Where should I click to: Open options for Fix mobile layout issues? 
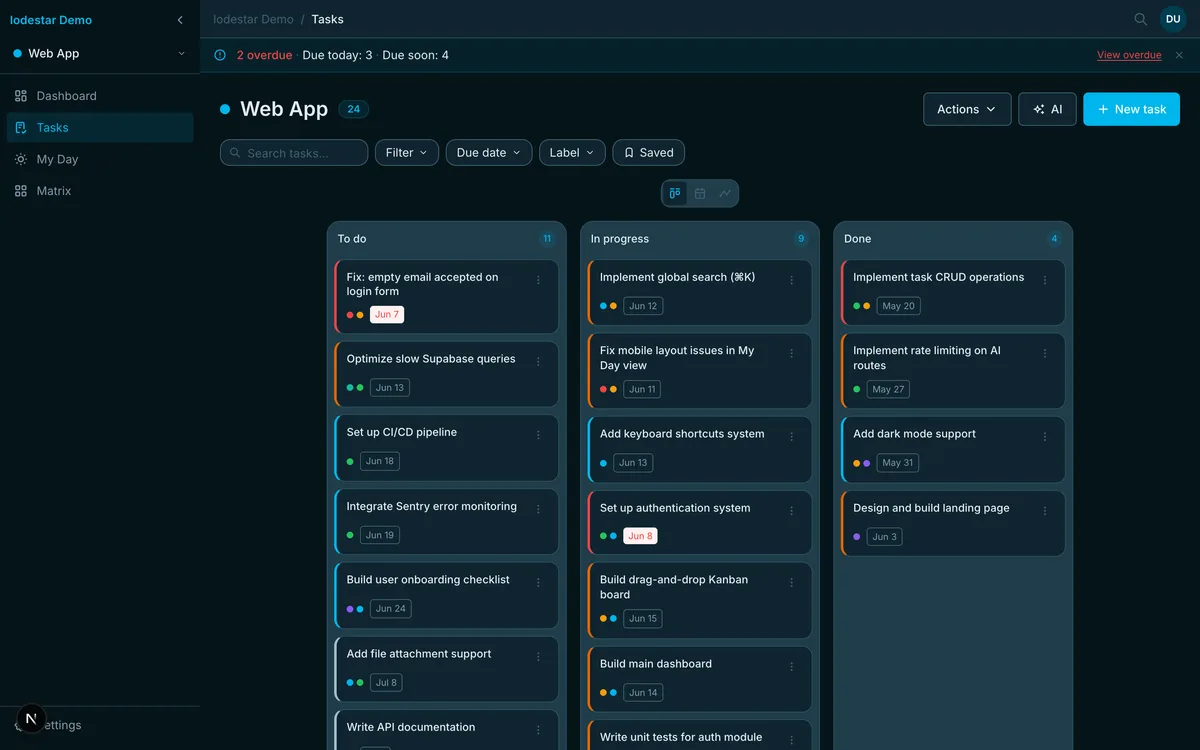[x=792, y=353]
